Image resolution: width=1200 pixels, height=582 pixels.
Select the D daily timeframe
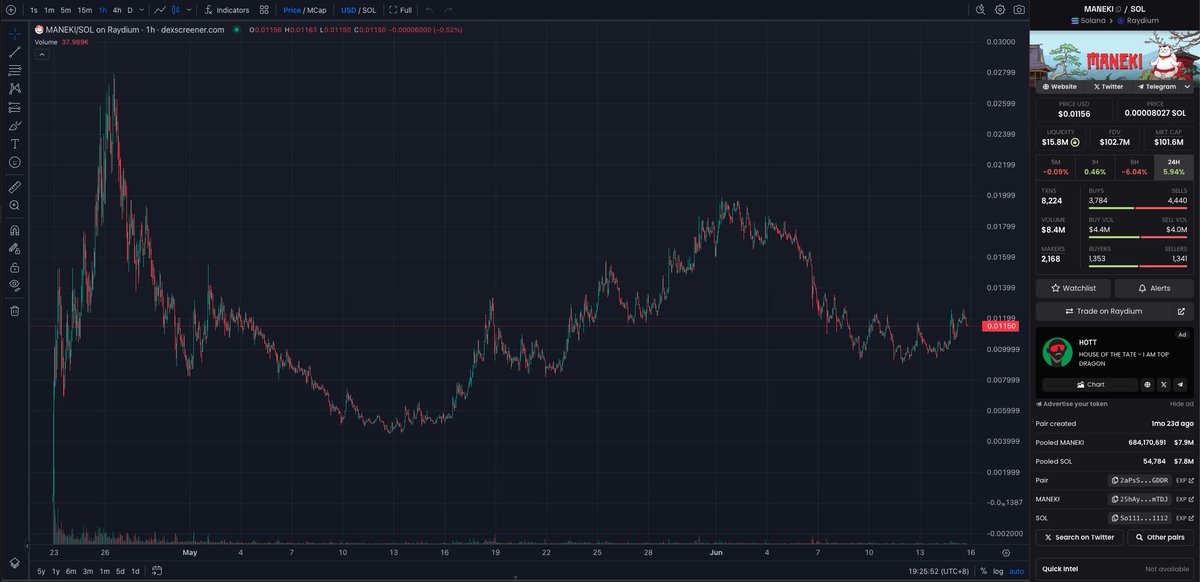pyautogui.click(x=129, y=10)
